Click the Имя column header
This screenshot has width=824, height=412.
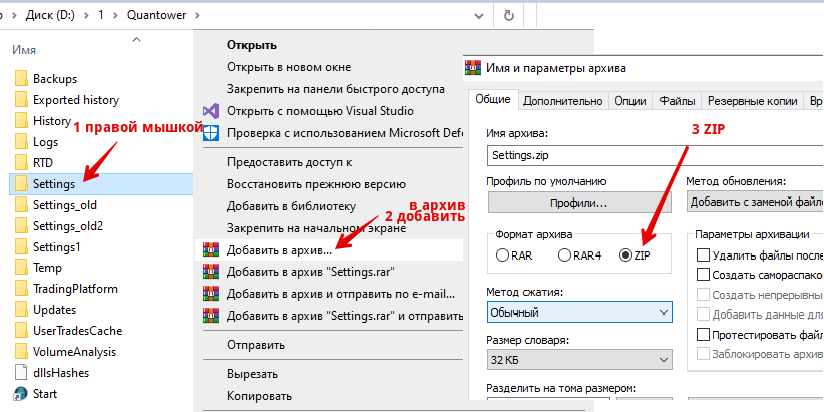[24, 50]
